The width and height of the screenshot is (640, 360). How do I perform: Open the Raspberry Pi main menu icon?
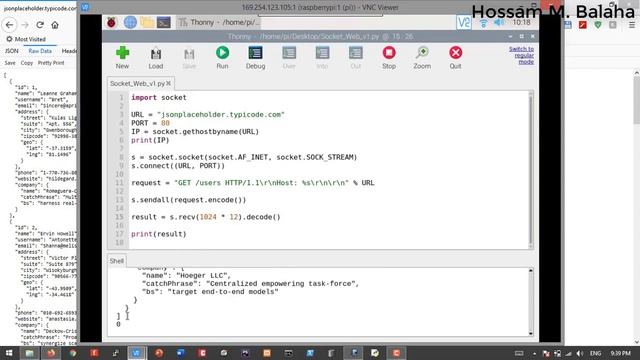click(111, 22)
